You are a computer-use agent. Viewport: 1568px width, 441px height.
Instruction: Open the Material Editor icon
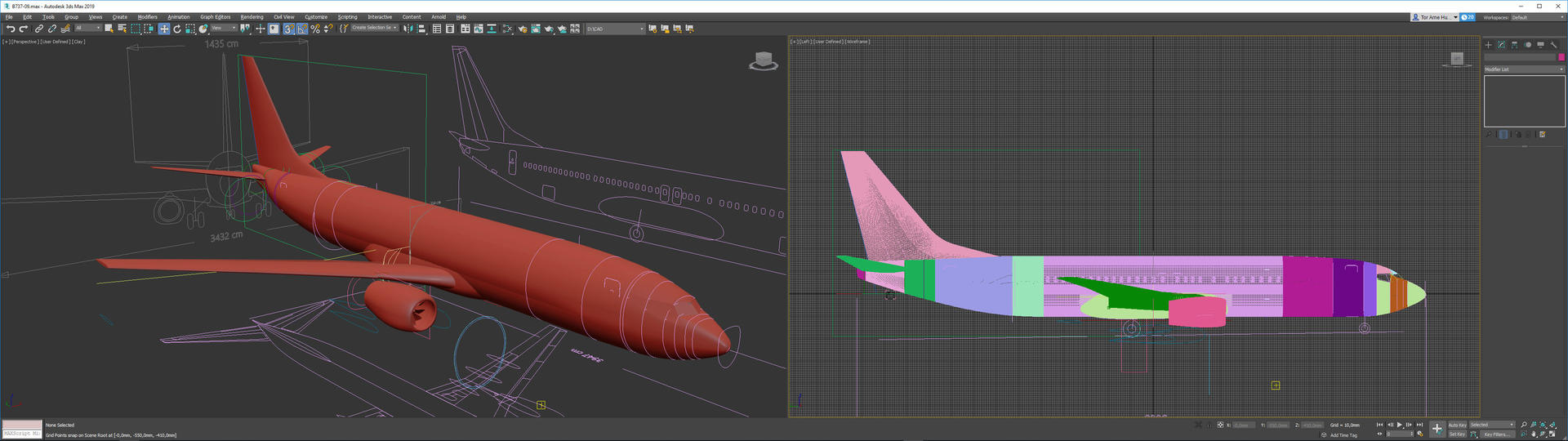point(507,29)
